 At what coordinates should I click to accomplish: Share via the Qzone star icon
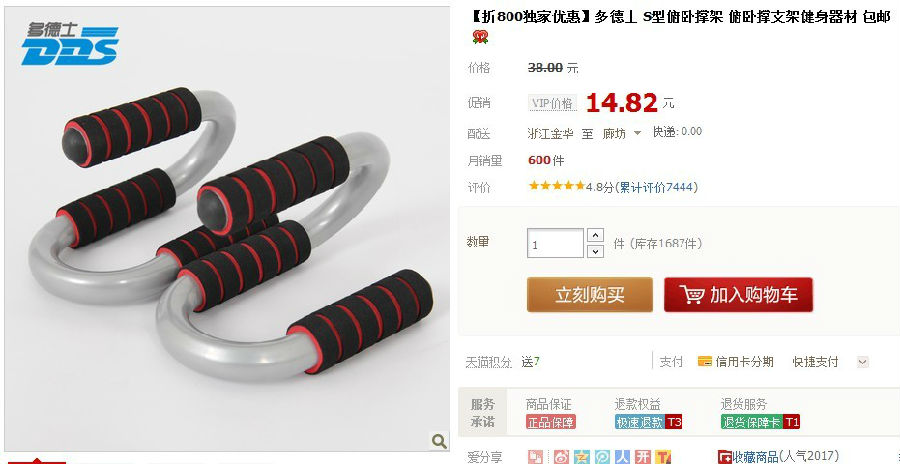(x=582, y=457)
